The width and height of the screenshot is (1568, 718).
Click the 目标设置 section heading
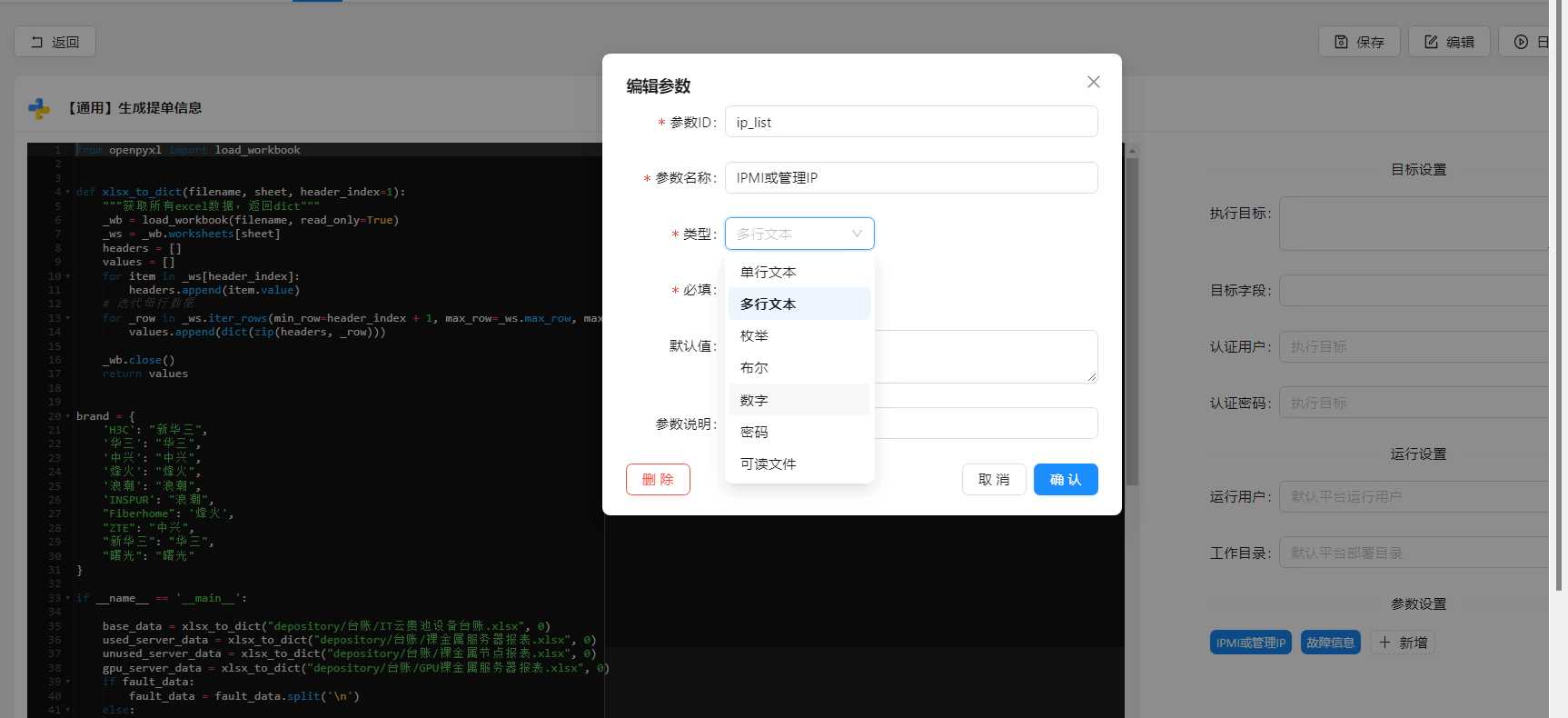1418,170
